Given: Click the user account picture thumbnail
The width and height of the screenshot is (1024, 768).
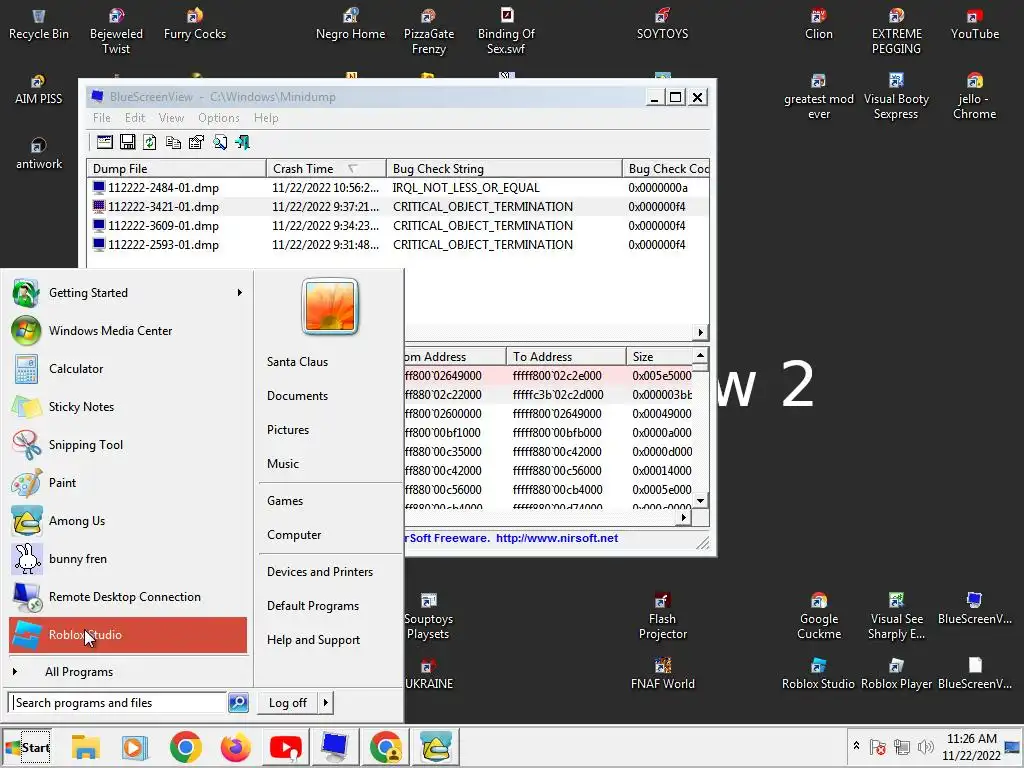Looking at the screenshot, I should point(330,306).
